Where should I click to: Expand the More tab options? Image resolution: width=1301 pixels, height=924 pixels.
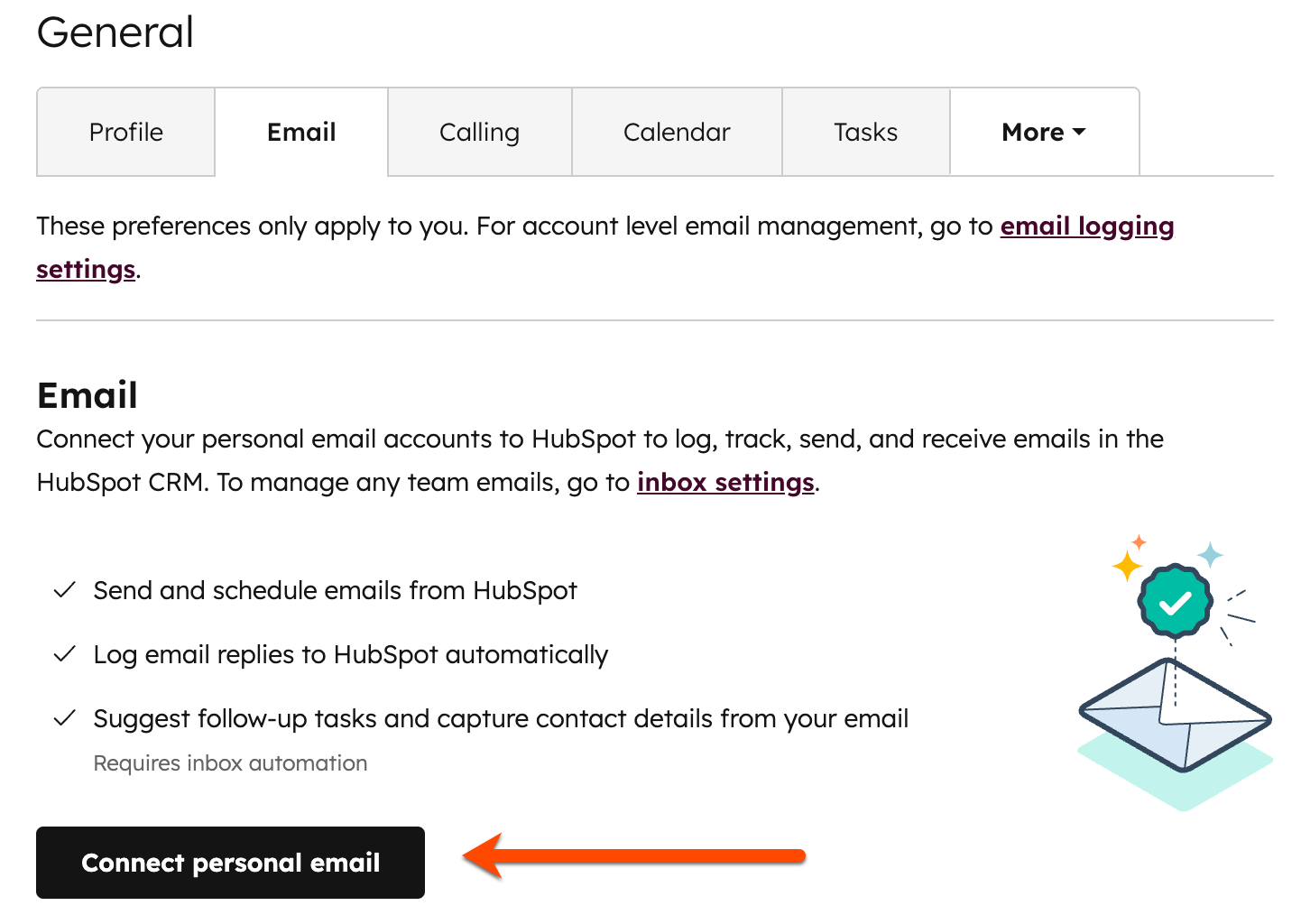coord(1043,132)
